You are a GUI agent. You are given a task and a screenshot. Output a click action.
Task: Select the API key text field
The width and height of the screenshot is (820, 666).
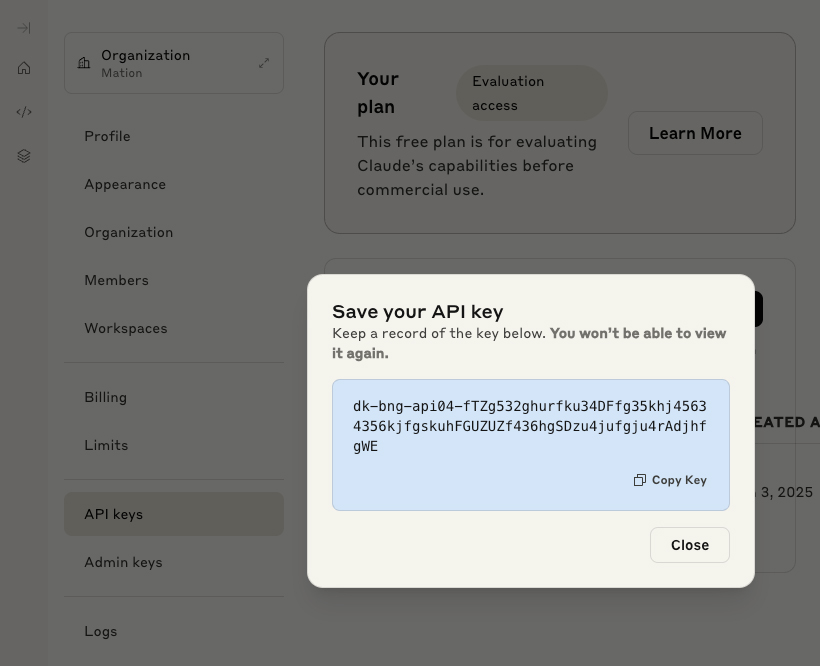pos(530,426)
